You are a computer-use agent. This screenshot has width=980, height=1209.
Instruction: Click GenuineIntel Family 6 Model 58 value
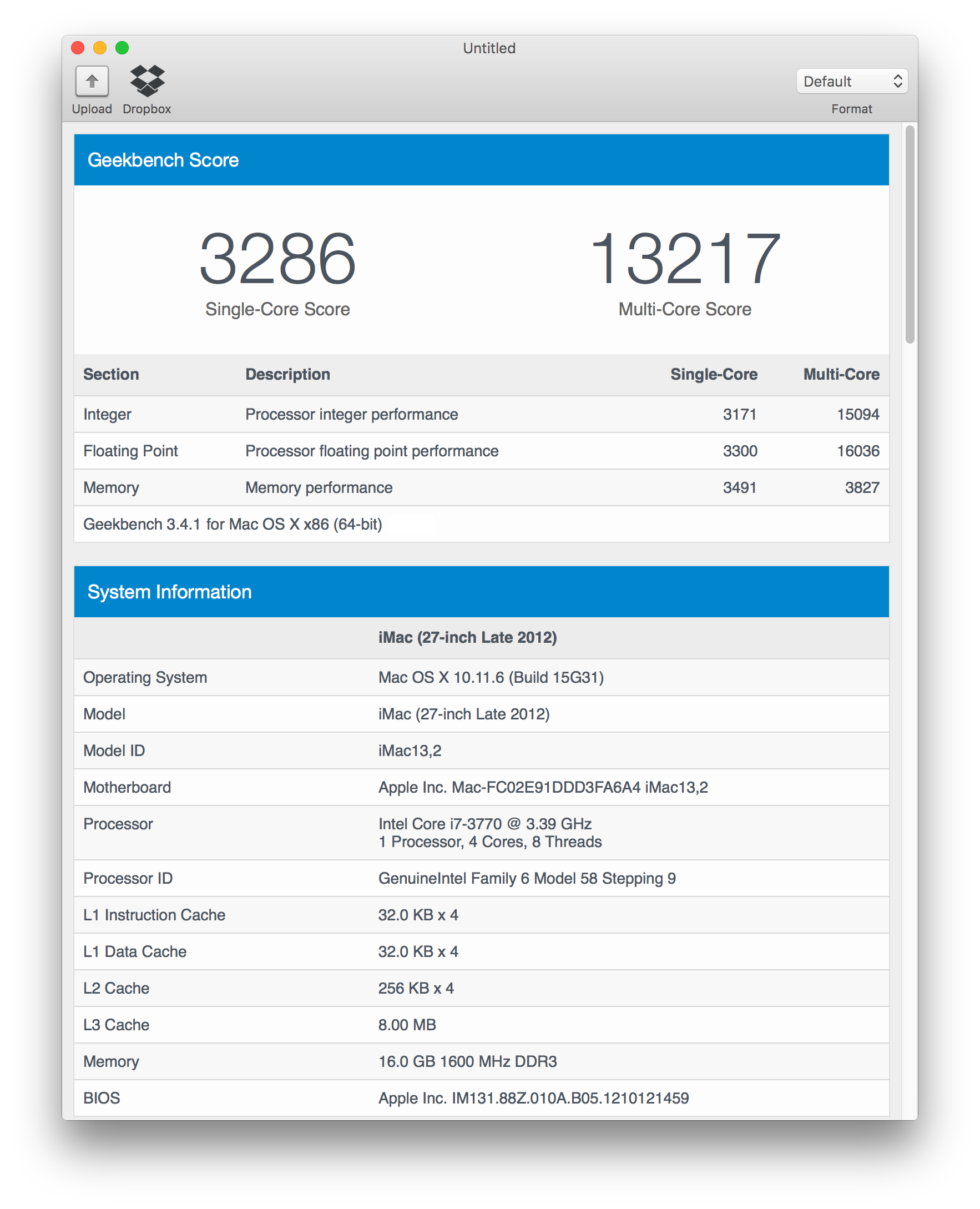[x=527, y=879]
